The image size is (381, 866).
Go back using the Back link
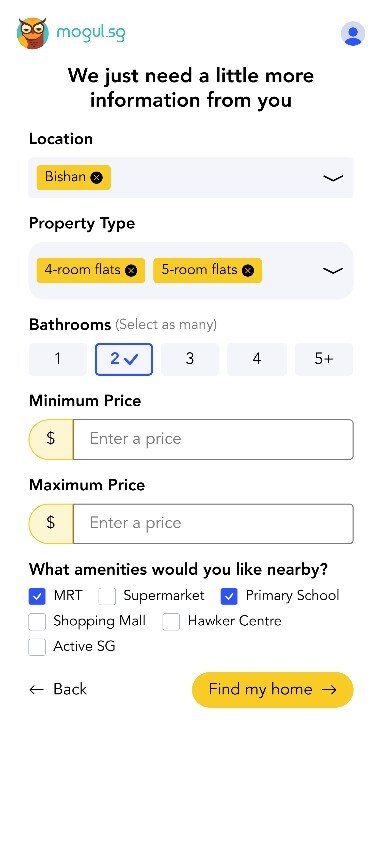coord(58,689)
